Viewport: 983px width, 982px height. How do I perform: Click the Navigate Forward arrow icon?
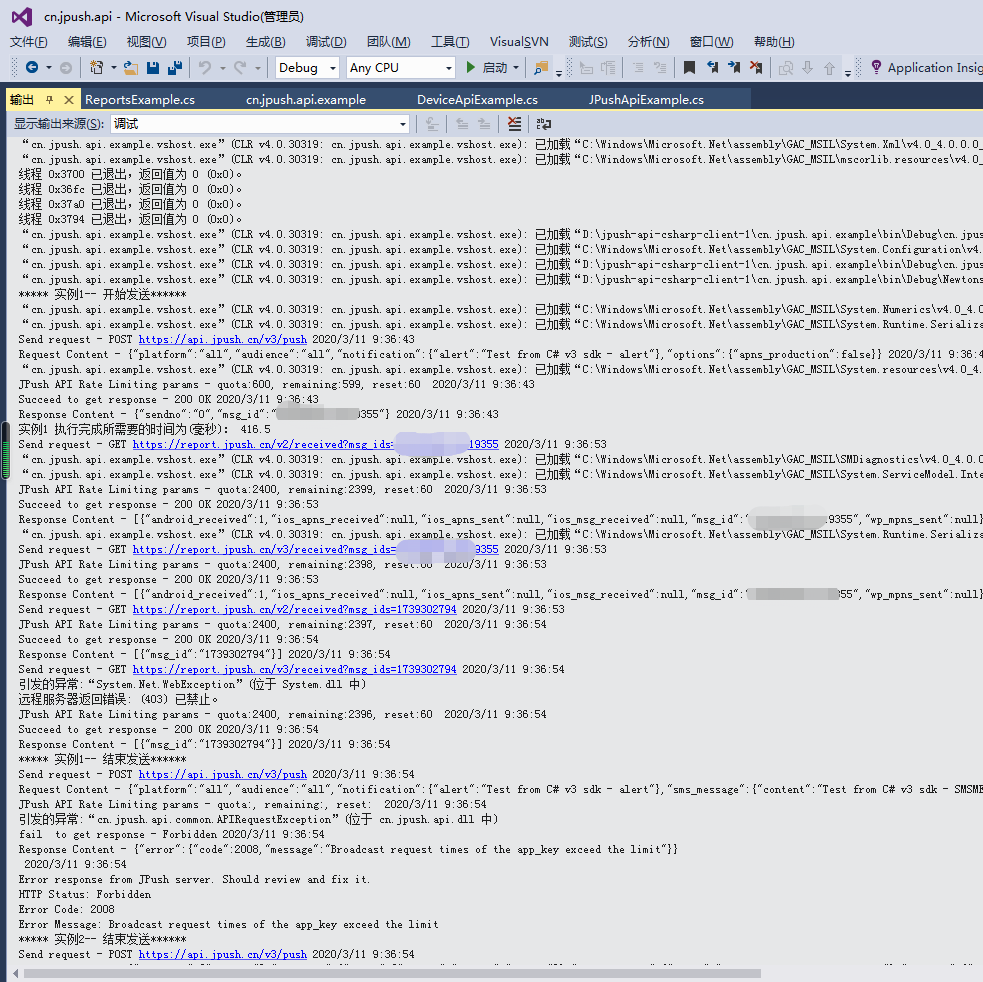66,67
